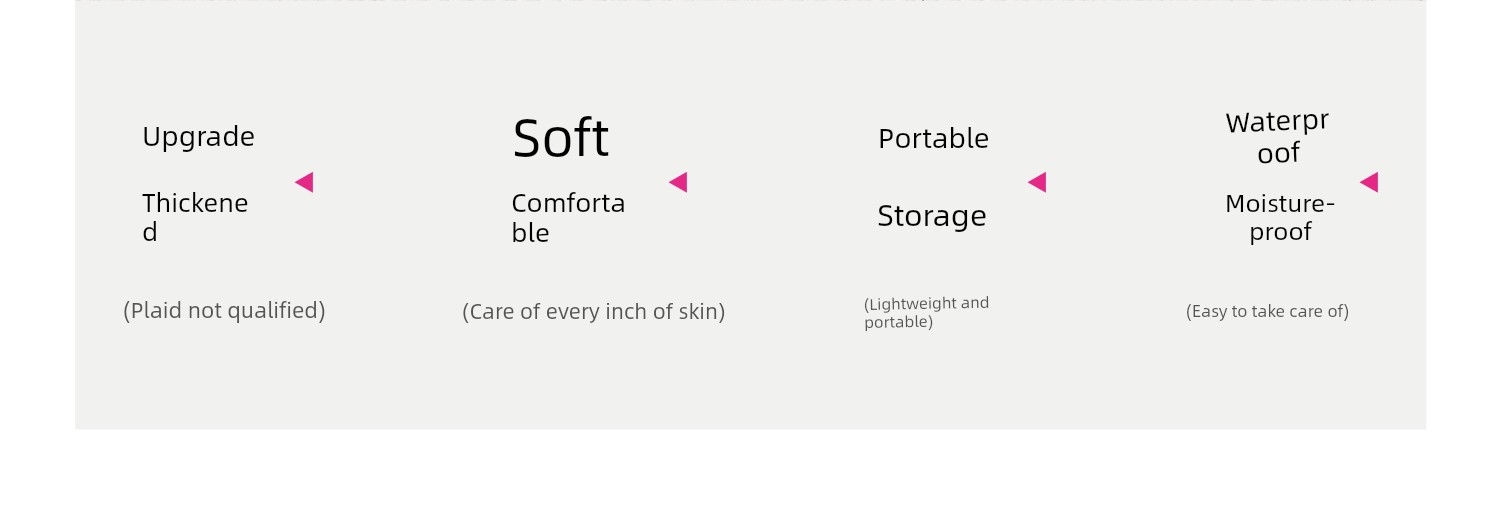The width and height of the screenshot is (1500, 510).
Task: Select the Thickened label
Action: (x=195, y=218)
